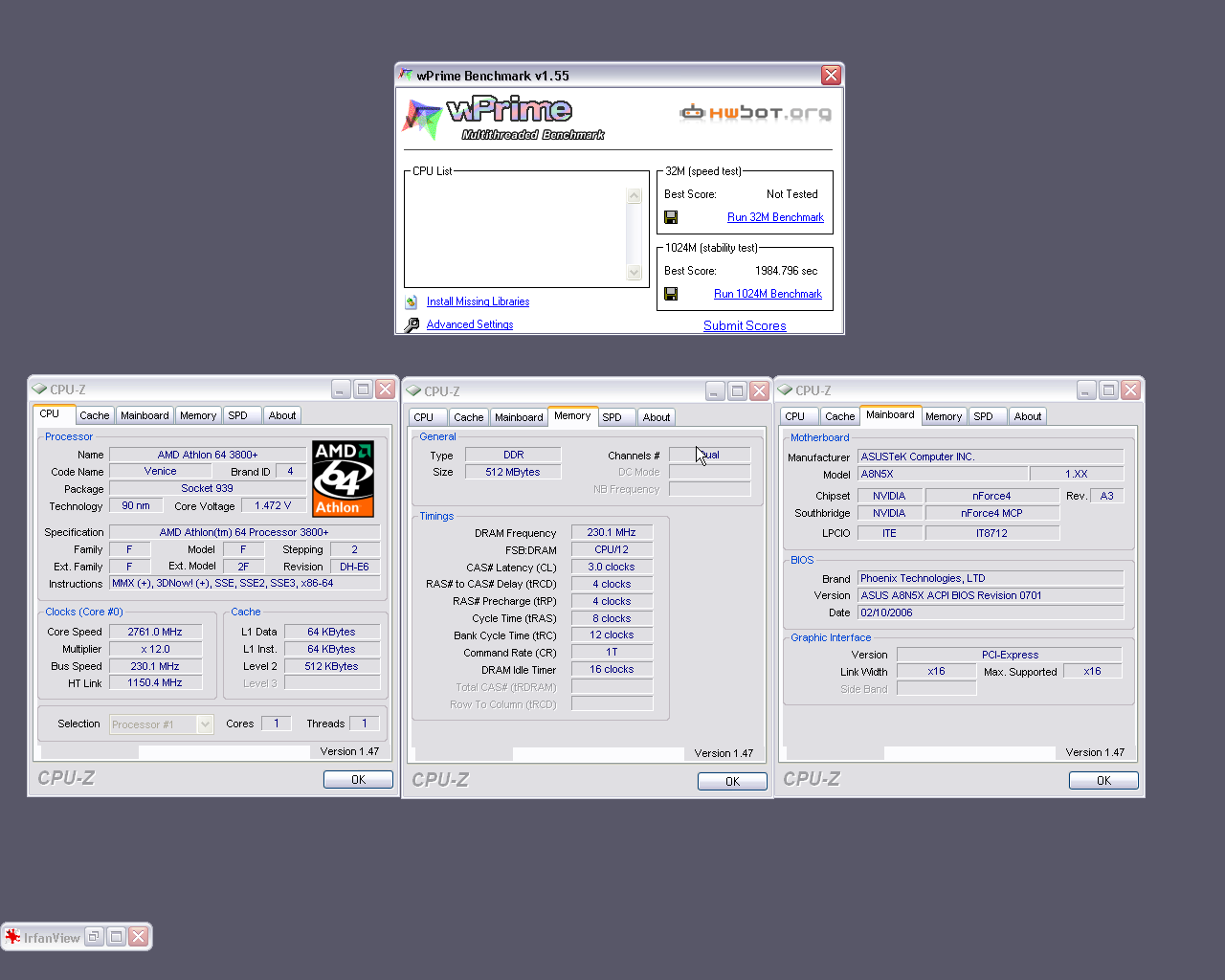Open Mainboard tab in left CPU-Z window
1225x980 pixels.
tap(145, 415)
